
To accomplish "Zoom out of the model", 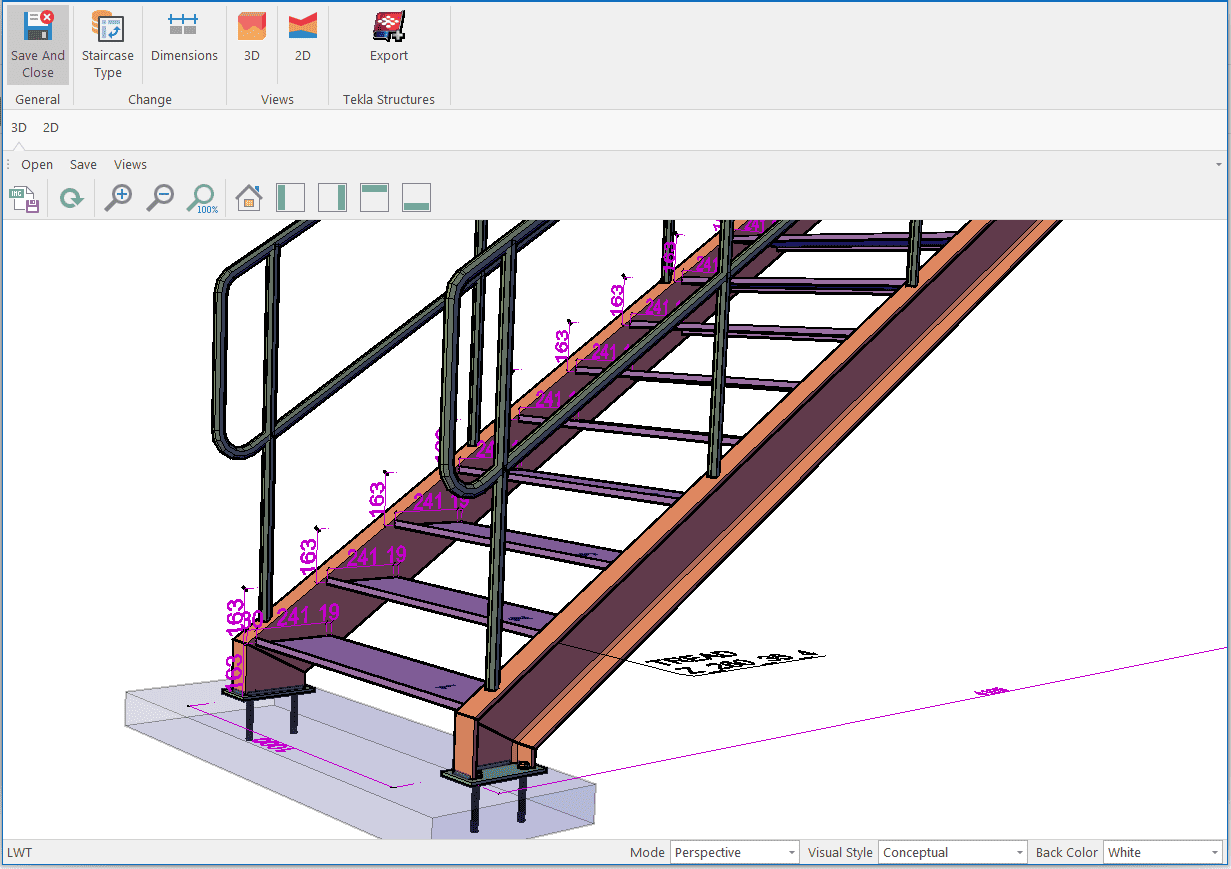I will click(160, 199).
